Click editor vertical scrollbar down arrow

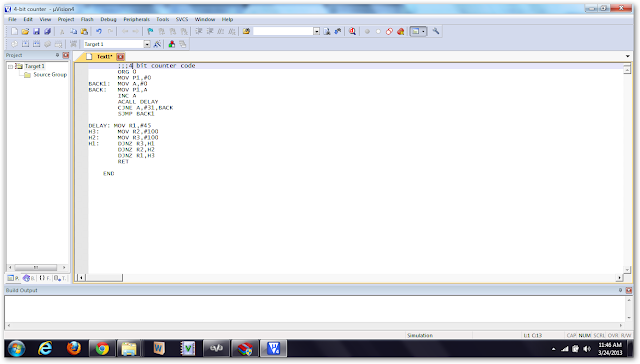click(627, 269)
